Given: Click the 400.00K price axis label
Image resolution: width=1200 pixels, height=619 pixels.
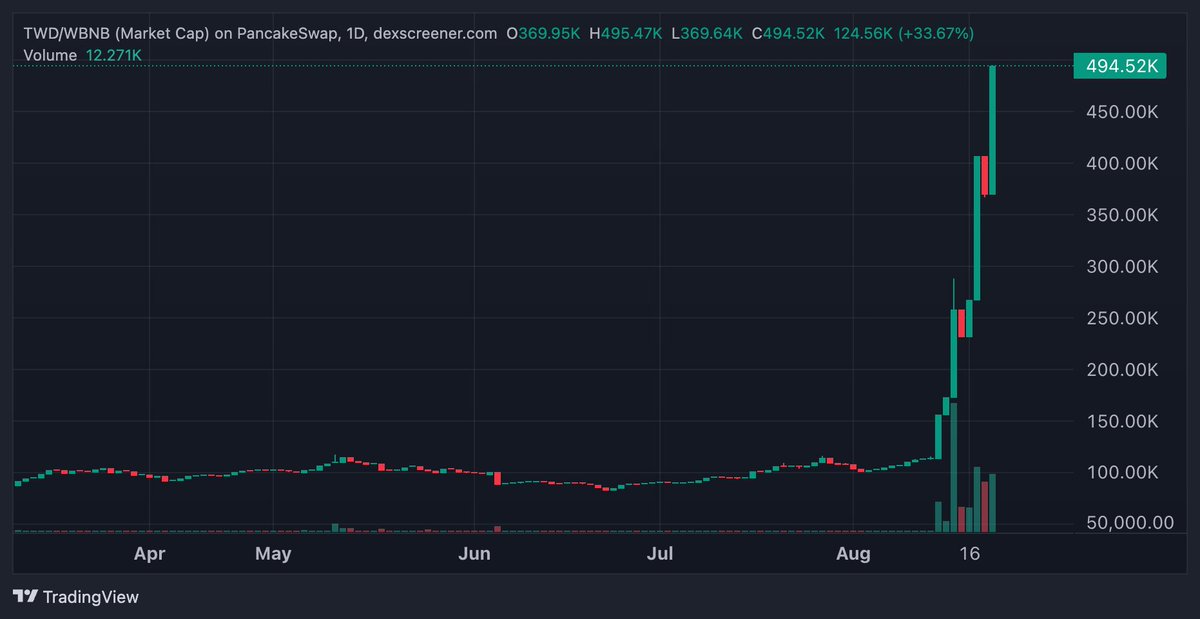Looking at the screenshot, I should [x=1122, y=163].
